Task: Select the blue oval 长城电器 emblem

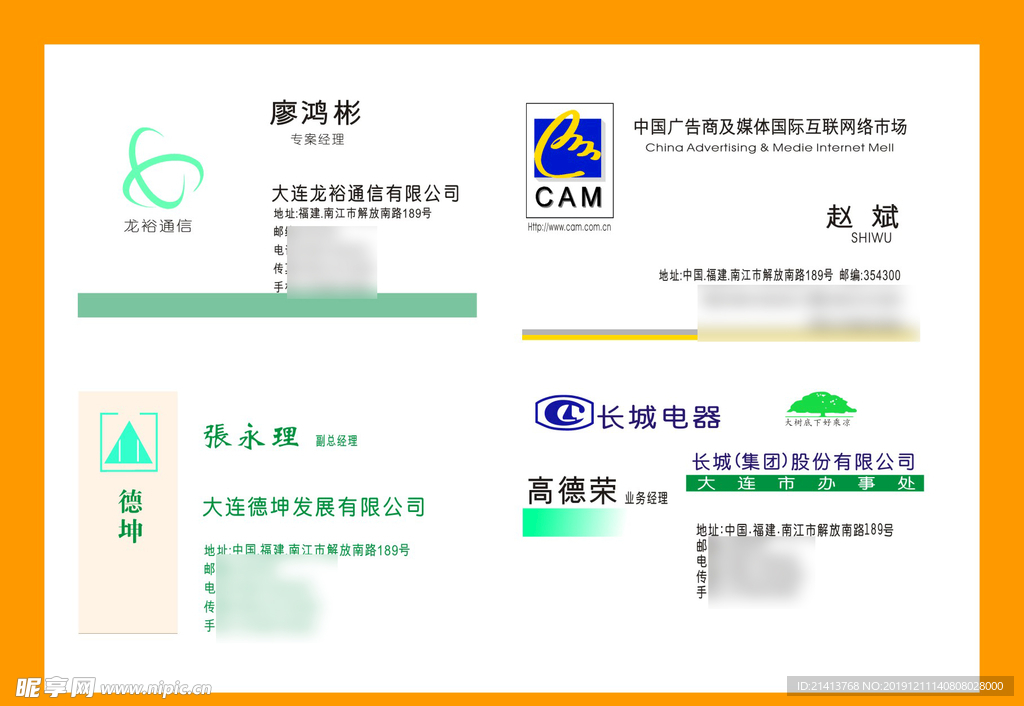Action: [564, 412]
